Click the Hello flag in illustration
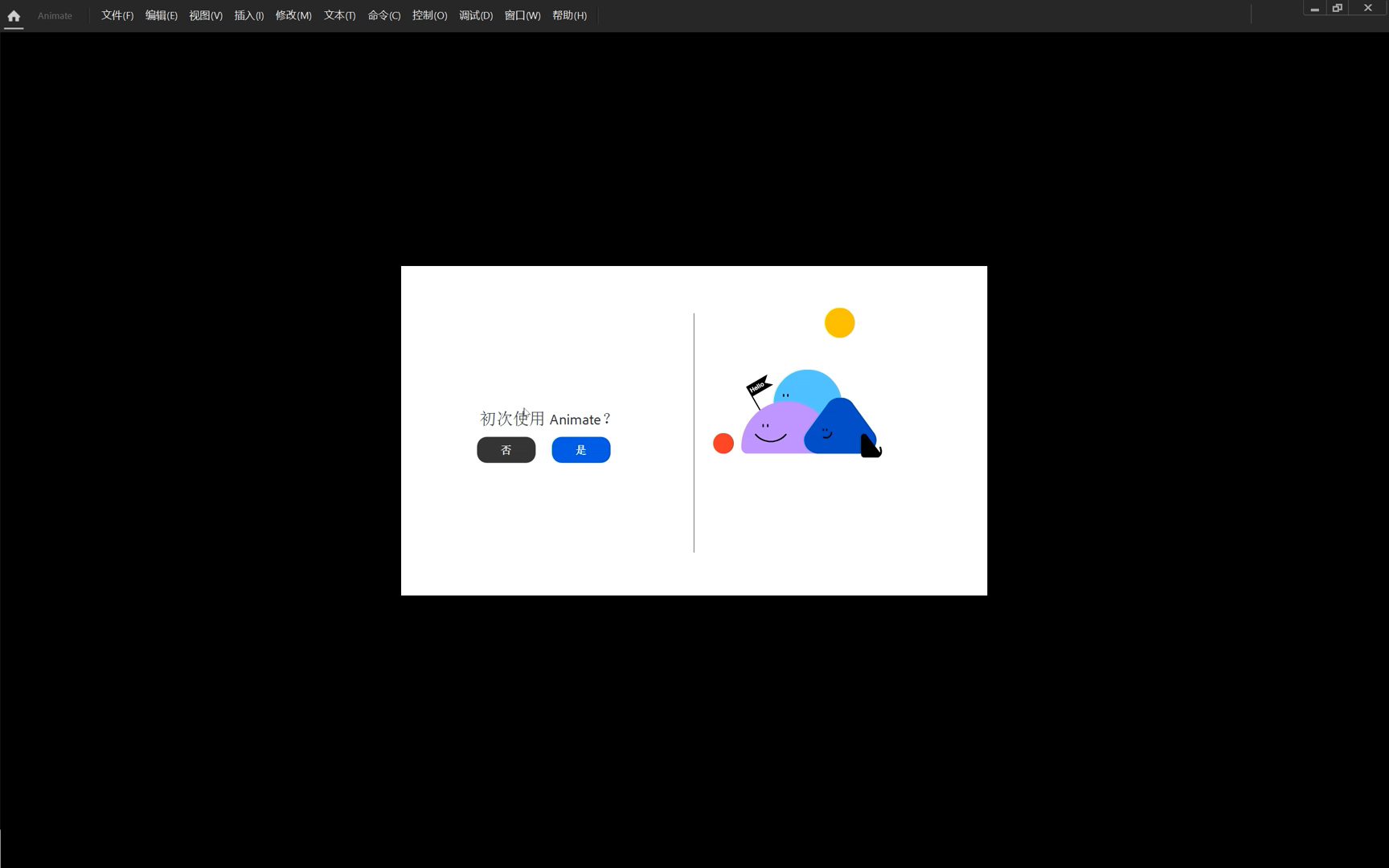 pyautogui.click(x=757, y=387)
